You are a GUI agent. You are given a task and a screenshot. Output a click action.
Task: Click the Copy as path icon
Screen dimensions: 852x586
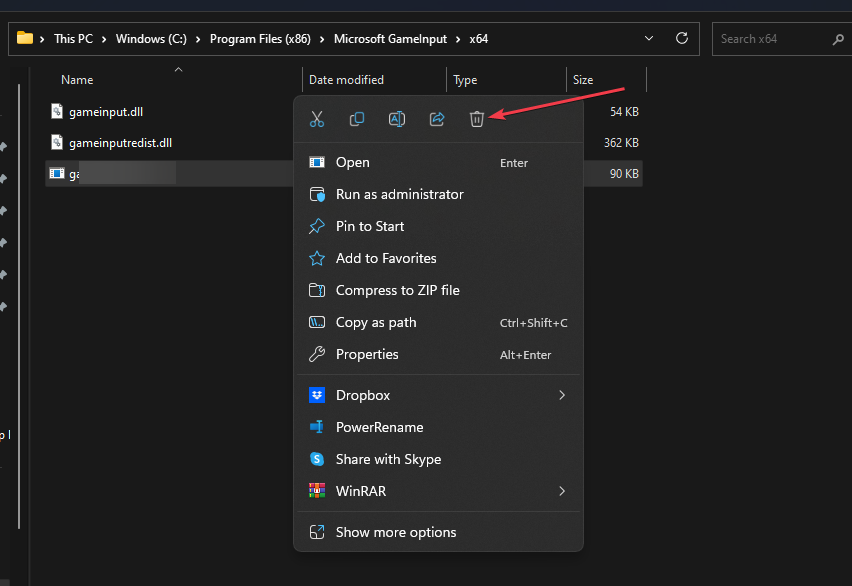317,322
